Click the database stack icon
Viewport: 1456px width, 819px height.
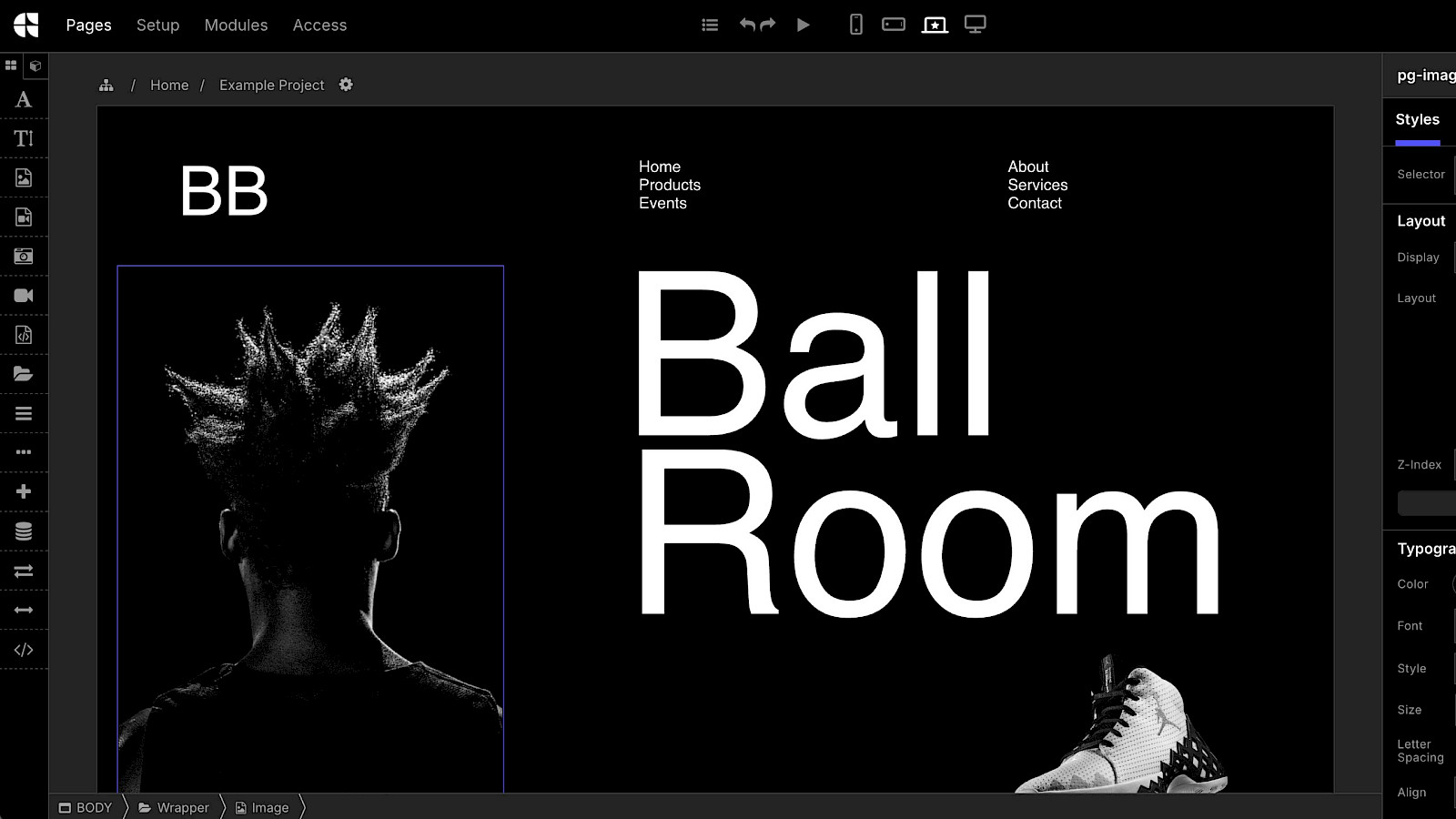[x=24, y=531]
